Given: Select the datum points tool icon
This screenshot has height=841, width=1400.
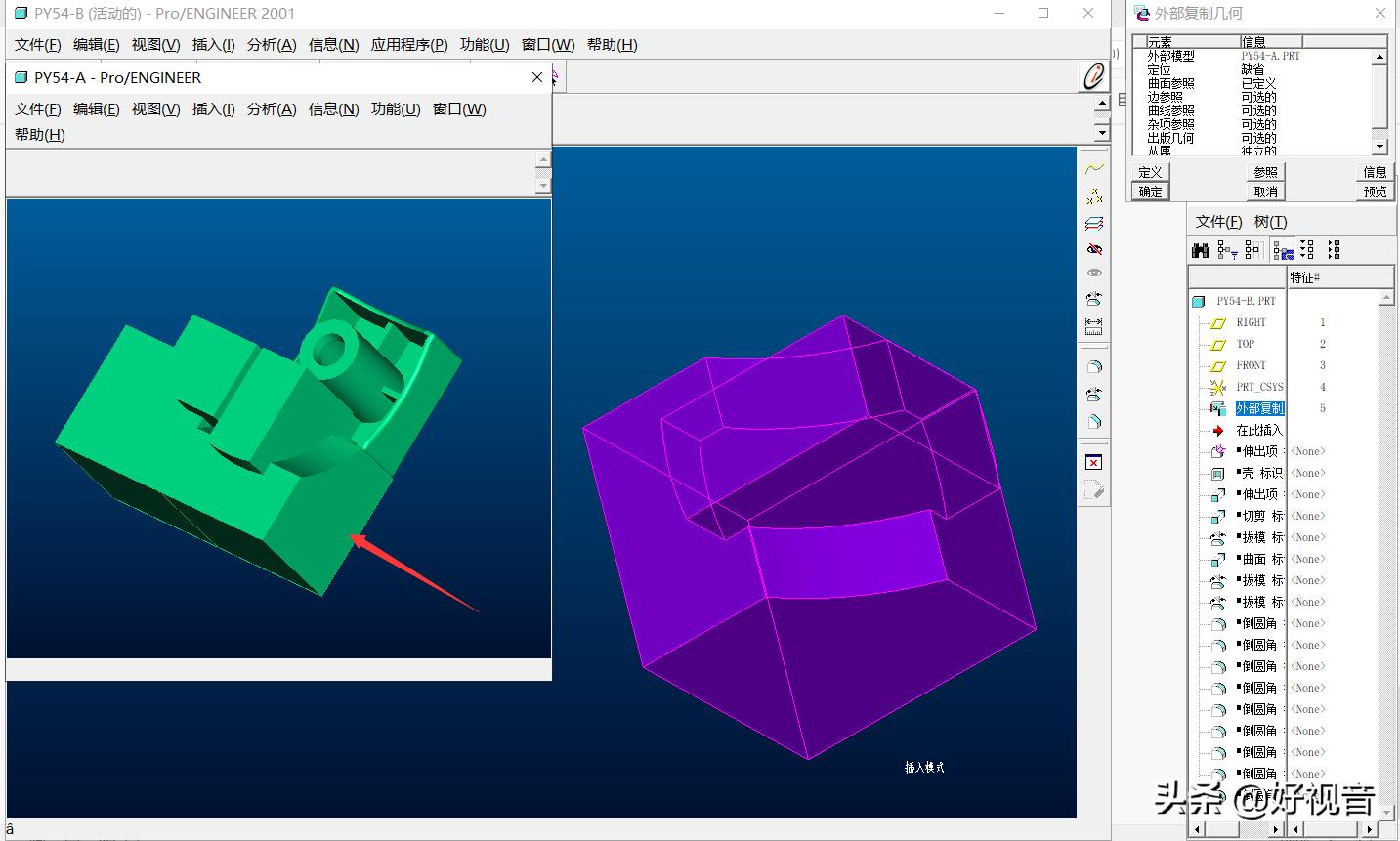Looking at the screenshot, I should tap(1094, 196).
